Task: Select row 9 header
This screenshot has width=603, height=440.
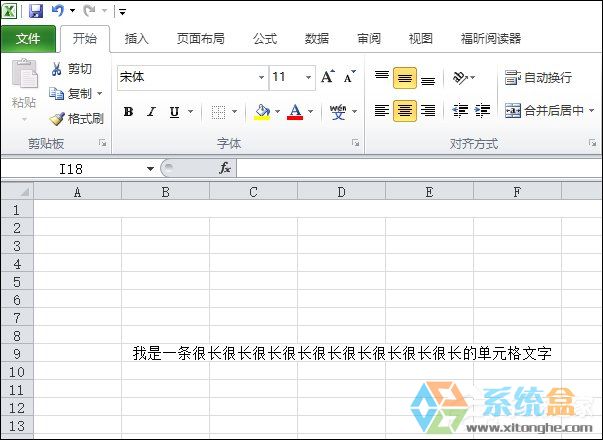Action: 17,354
